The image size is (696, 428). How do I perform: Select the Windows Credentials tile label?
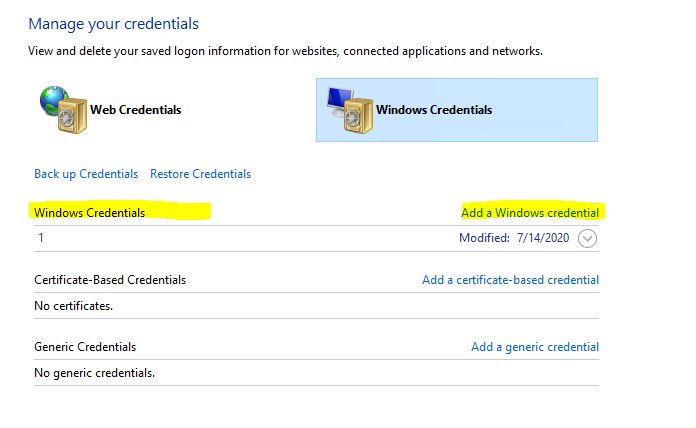(x=434, y=110)
